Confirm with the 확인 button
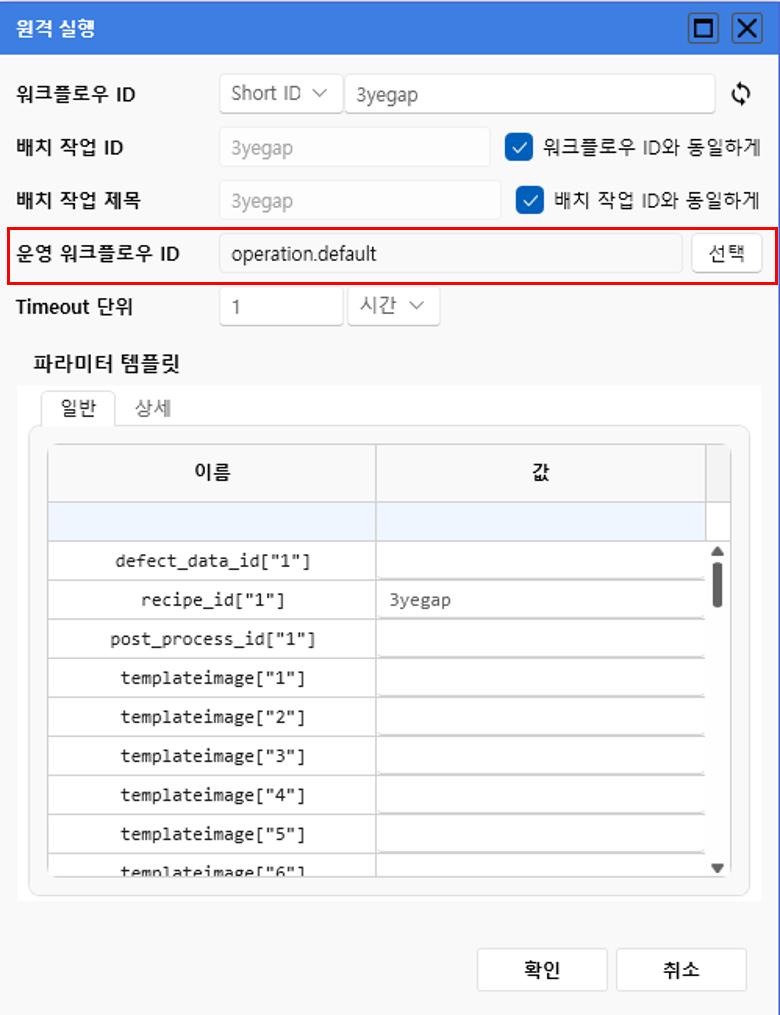780x1015 pixels. pyautogui.click(x=541, y=969)
